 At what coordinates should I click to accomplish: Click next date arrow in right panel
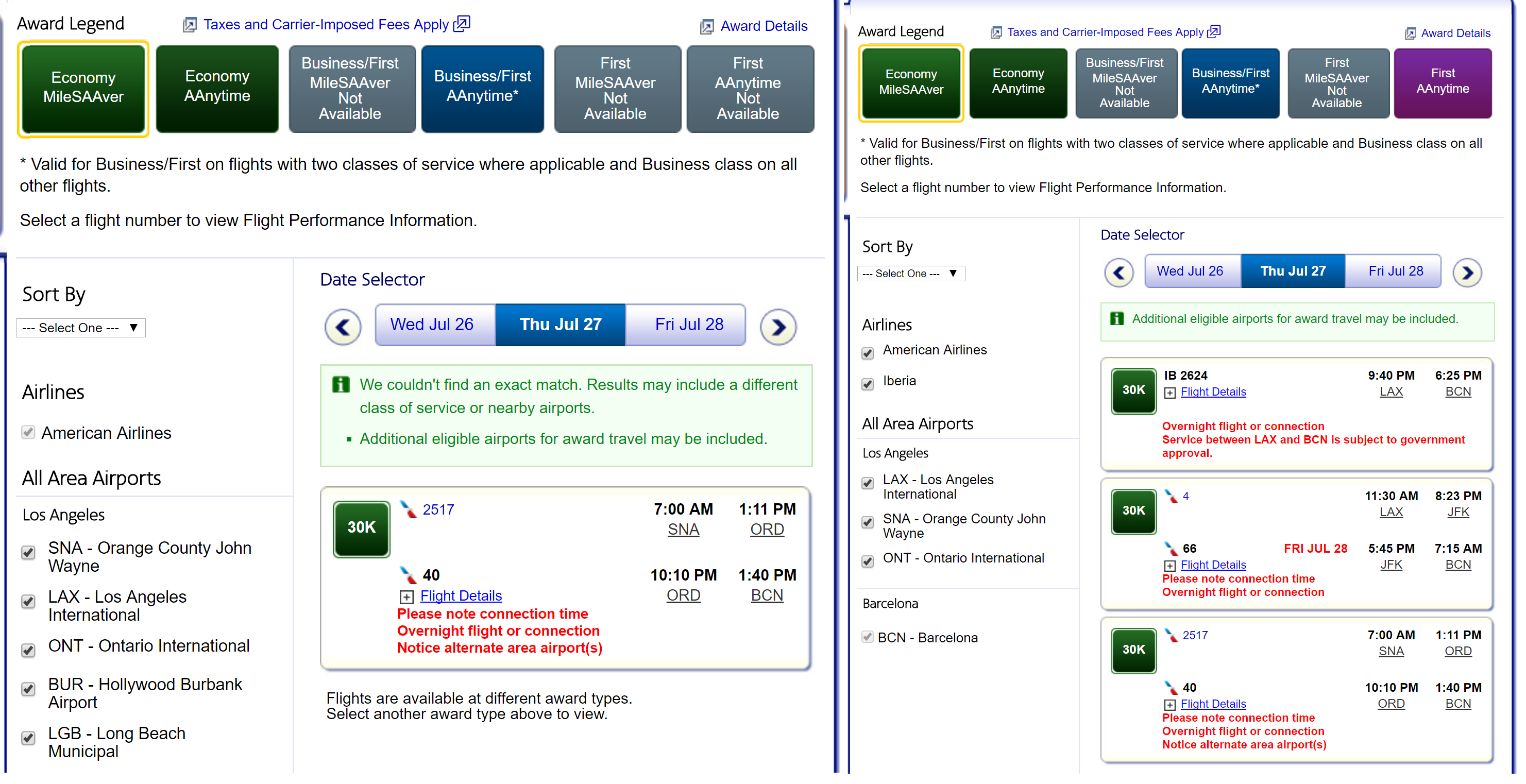pyautogui.click(x=1467, y=273)
